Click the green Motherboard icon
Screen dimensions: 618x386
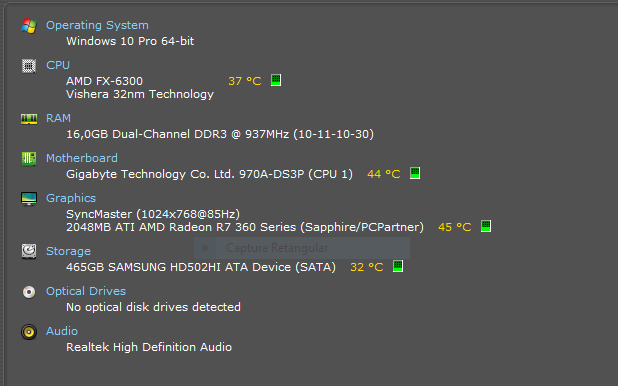pyautogui.click(x=29, y=159)
